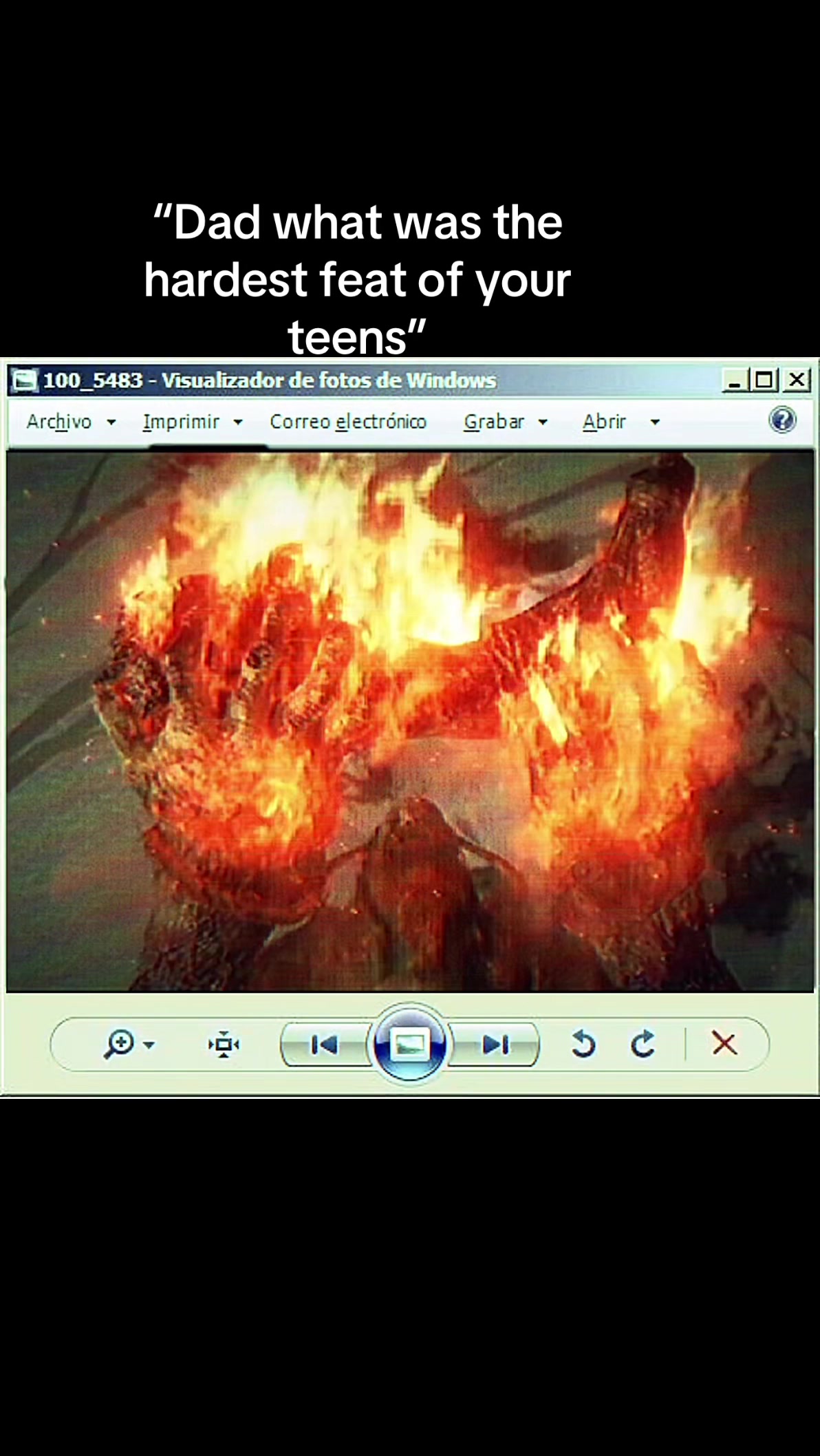Click Correo electrónico in the toolbar

click(348, 421)
